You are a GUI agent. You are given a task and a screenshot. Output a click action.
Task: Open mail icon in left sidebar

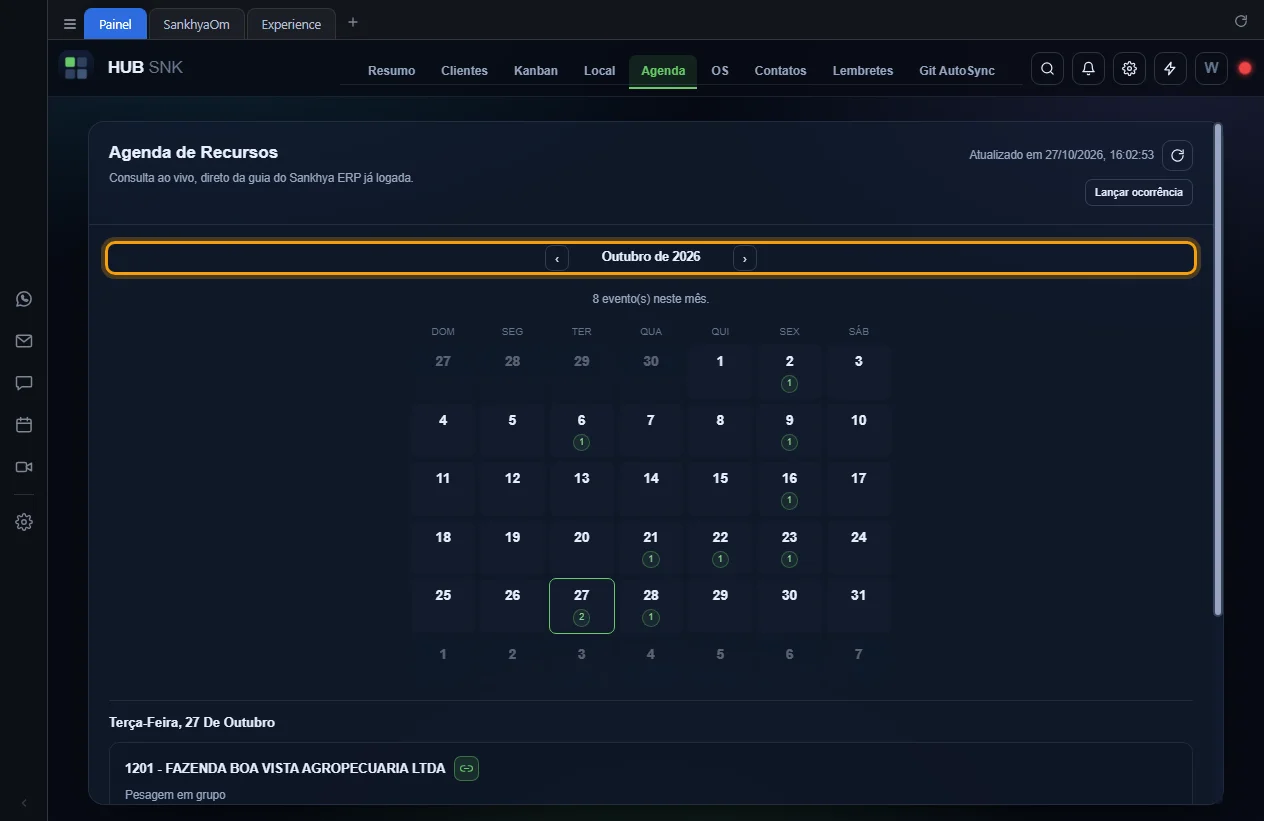click(x=24, y=341)
